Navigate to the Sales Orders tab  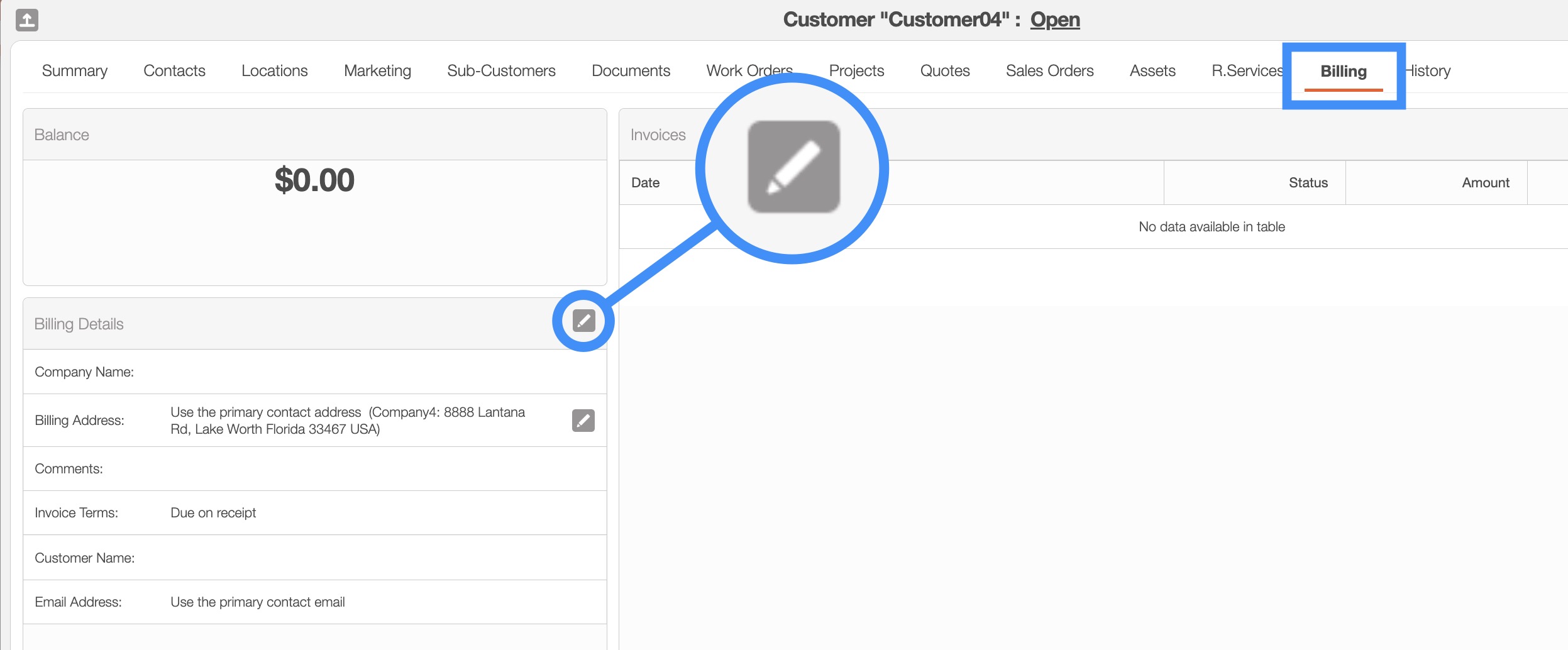click(1049, 71)
